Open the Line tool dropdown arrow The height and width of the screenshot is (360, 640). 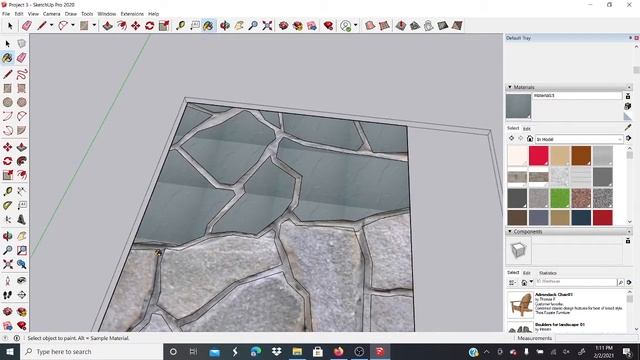[52, 25]
